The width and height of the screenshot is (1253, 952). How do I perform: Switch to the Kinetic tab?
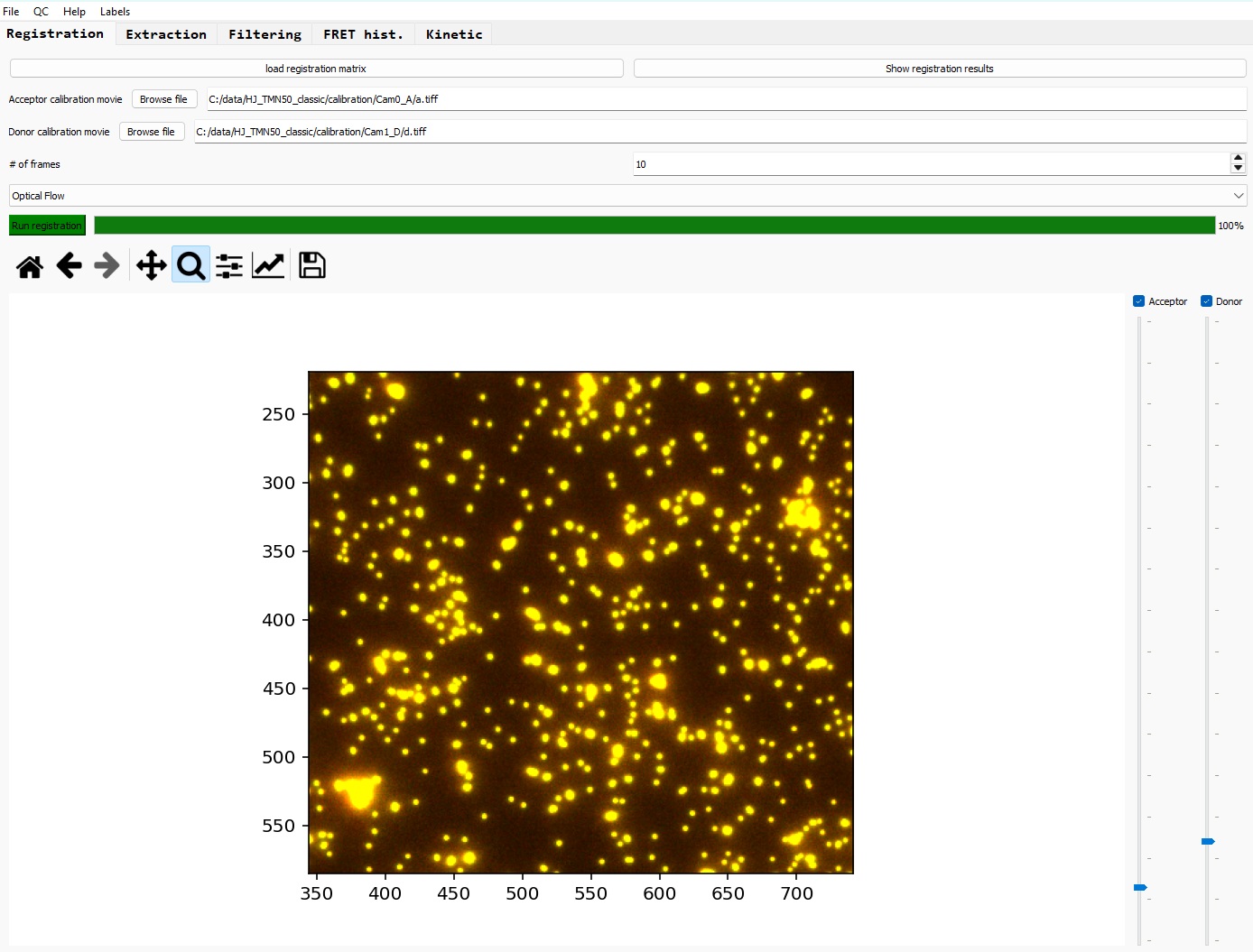(x=454, y=34)
